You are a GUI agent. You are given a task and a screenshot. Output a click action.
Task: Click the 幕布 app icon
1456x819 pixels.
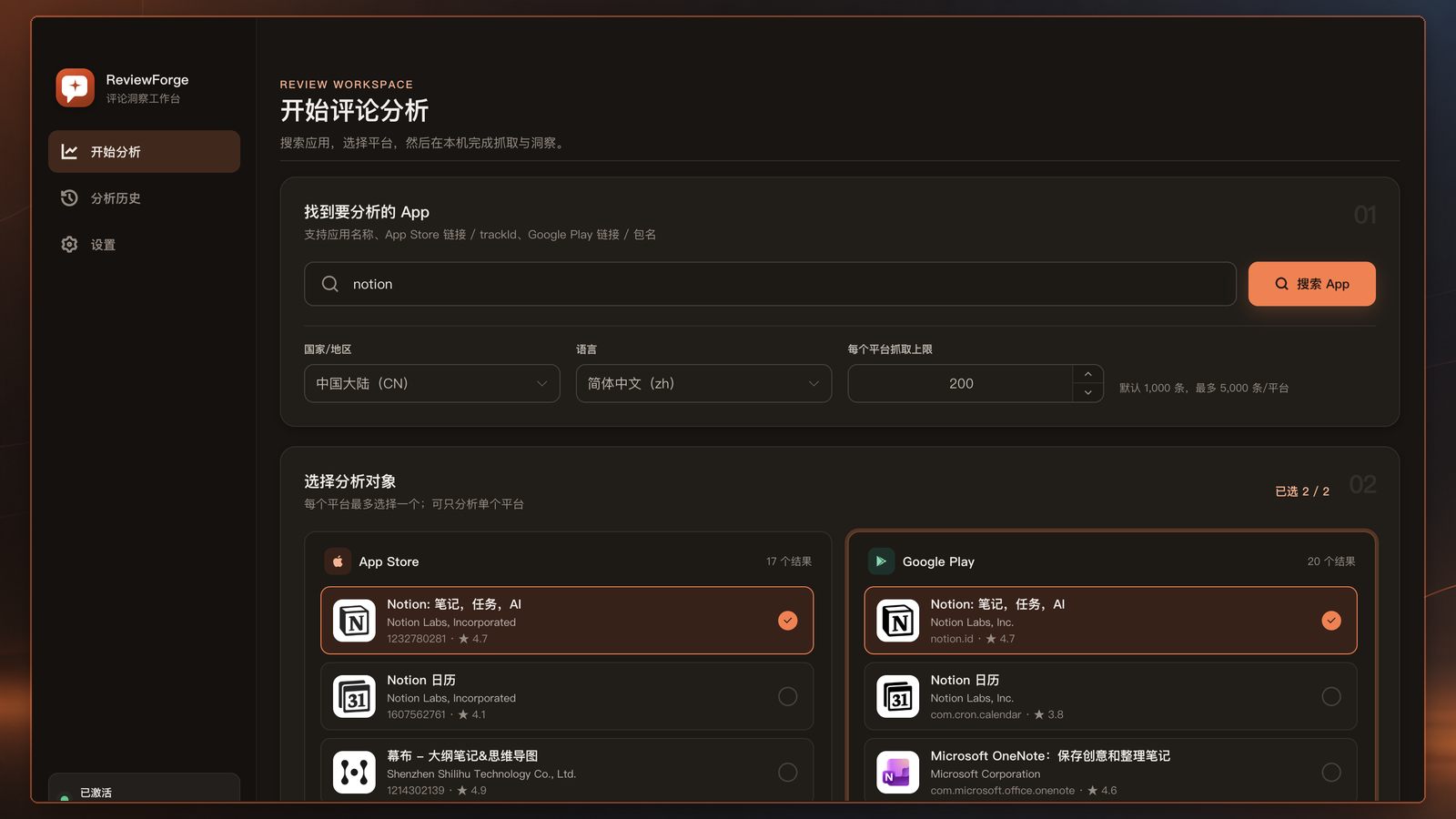tap(354, 772)
